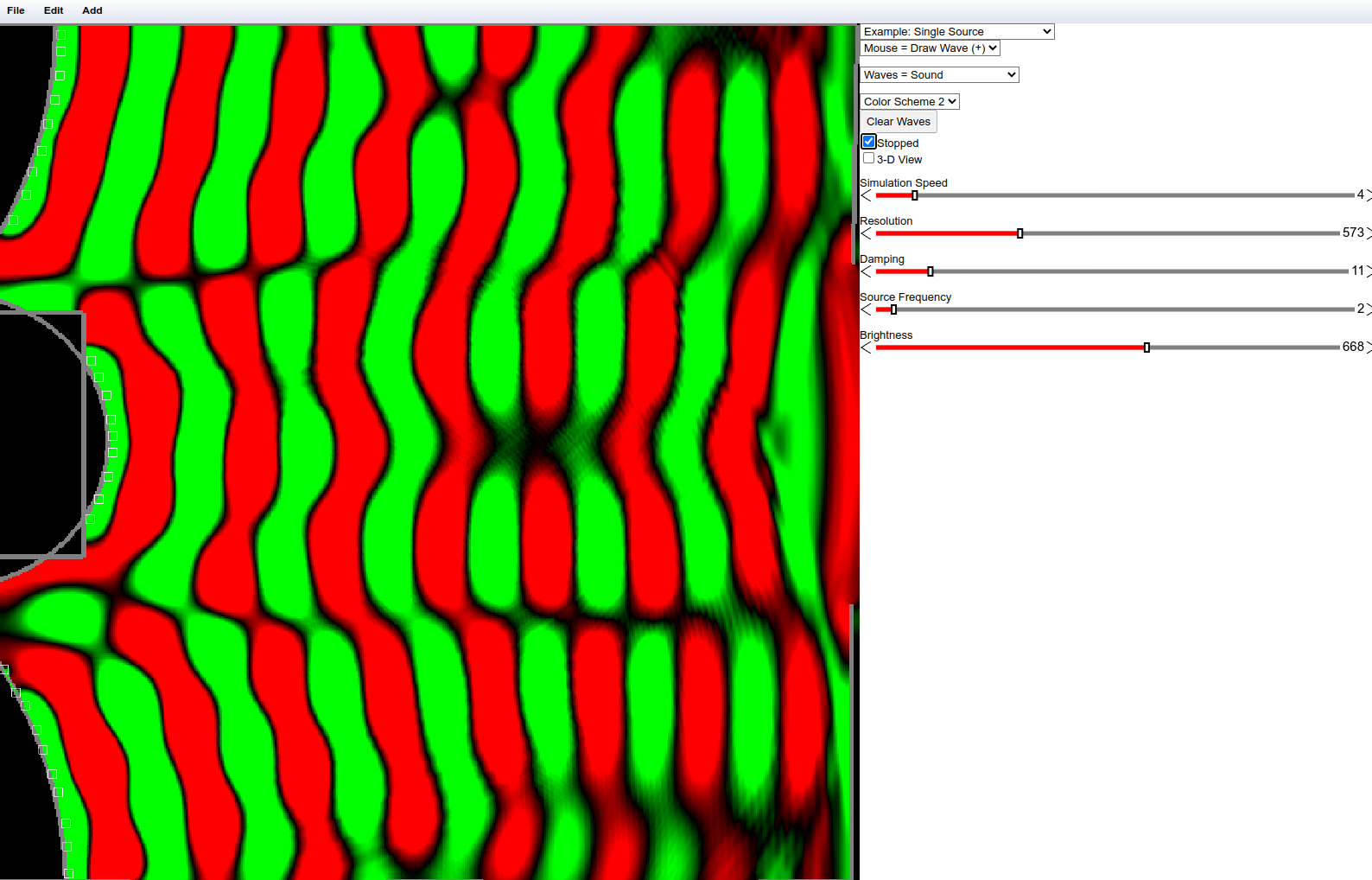Enable the 3-D View checkbox
Image resolution: width=1372 pixels, height=880 pixels.
[868, 158]
